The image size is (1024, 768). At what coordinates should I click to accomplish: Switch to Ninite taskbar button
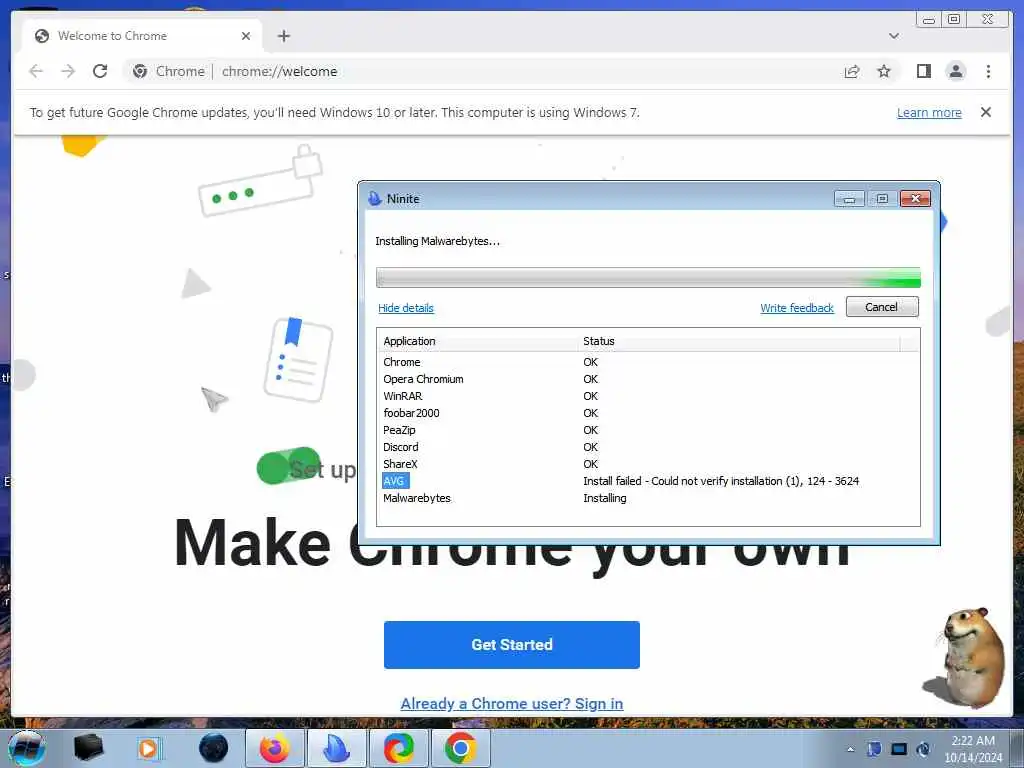click(336, 748)
